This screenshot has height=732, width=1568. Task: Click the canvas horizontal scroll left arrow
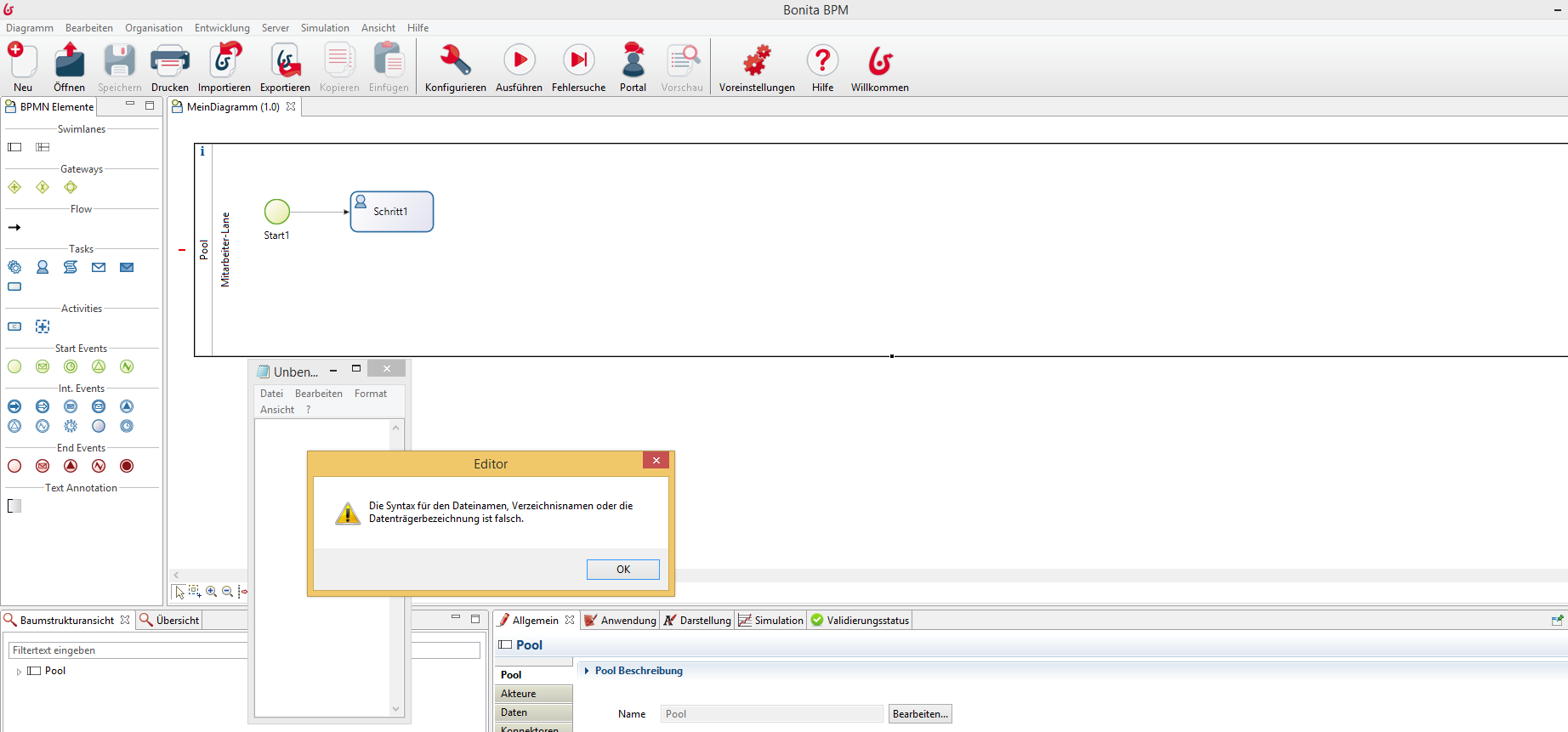pos(176,575)
